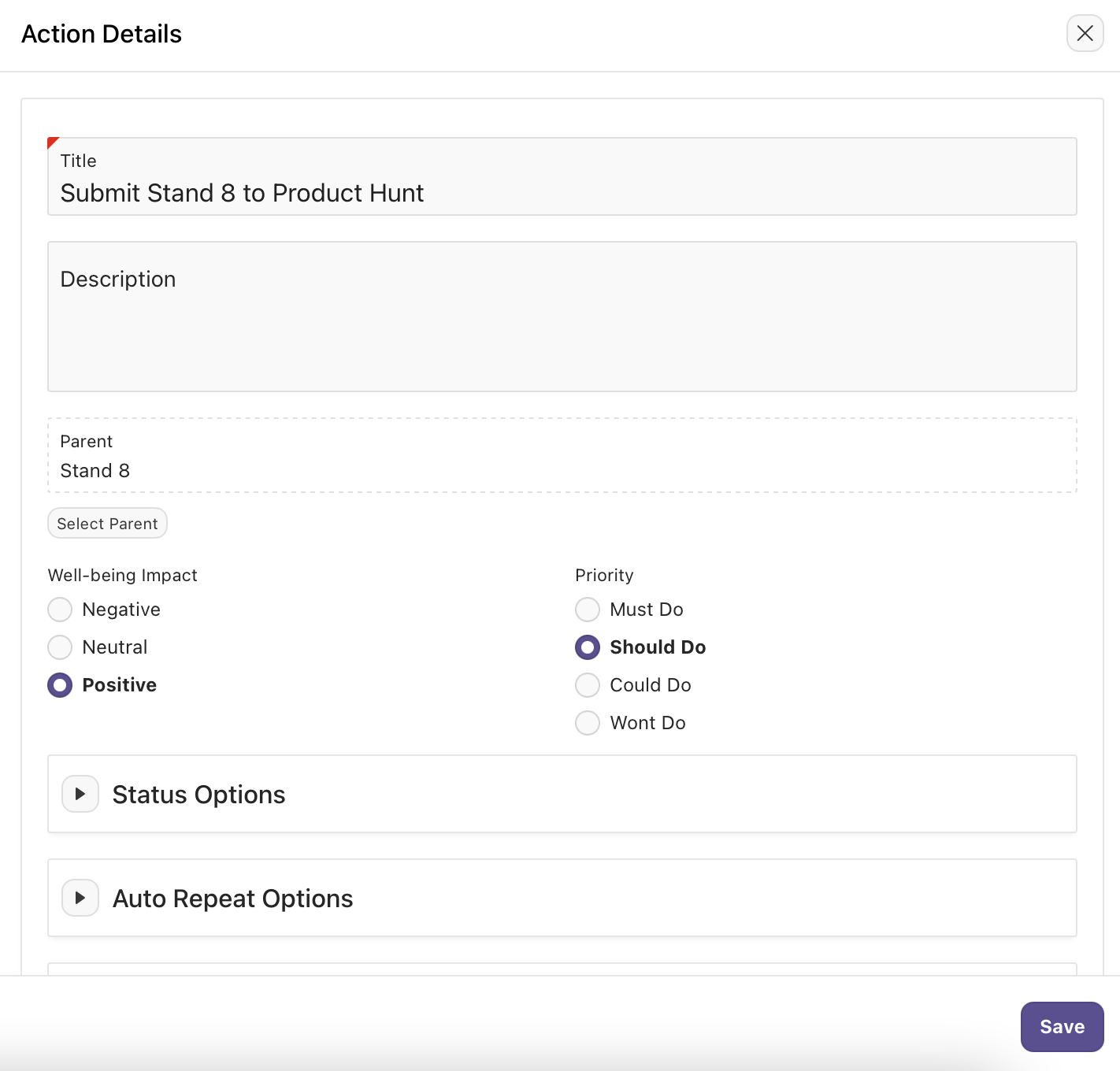Set priority to Must Do
Image resolution: width=1120 pixels, height=1071 pixels.
click(588, 610)
